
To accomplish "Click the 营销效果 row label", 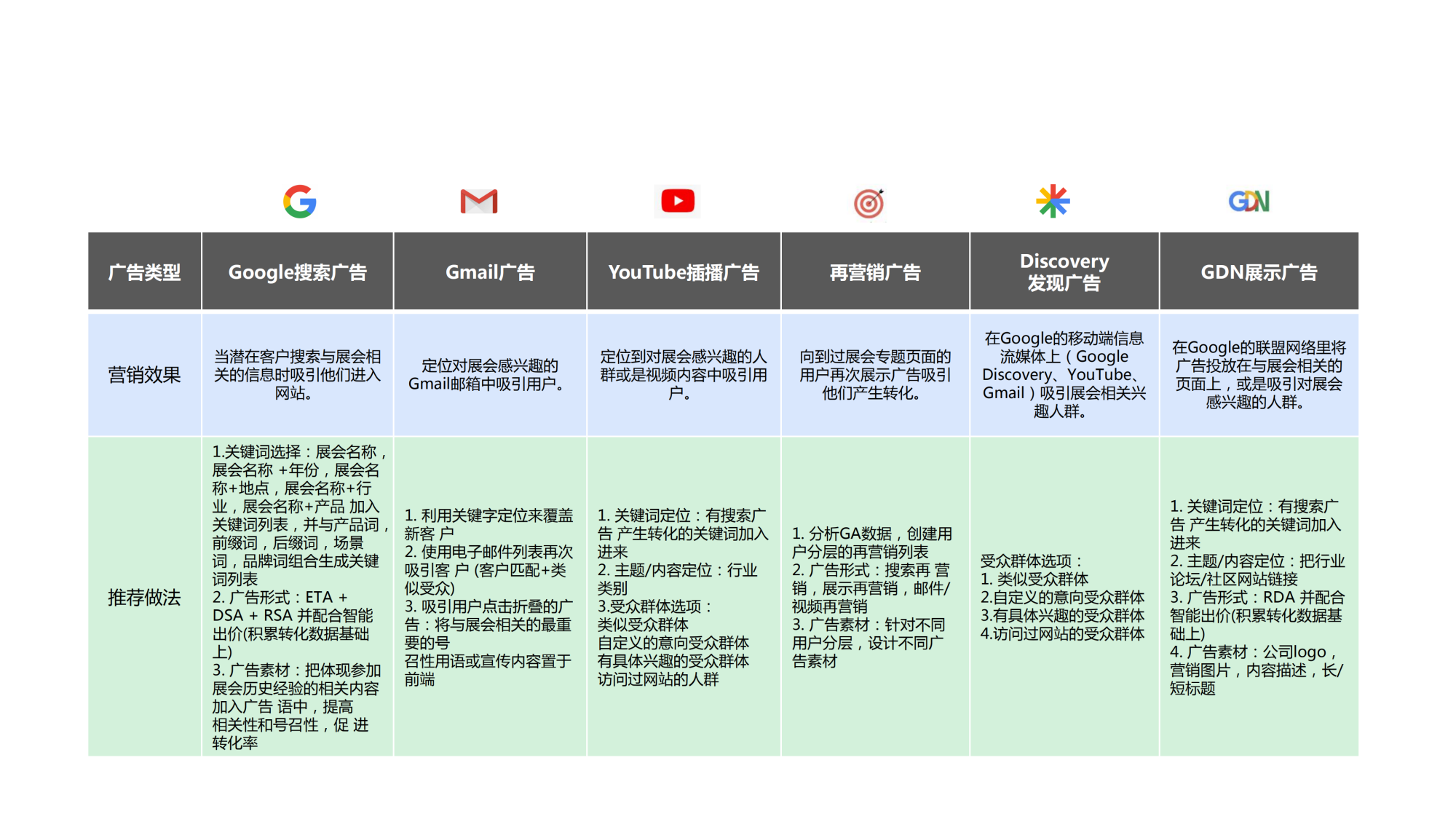I will pos(145,375).
